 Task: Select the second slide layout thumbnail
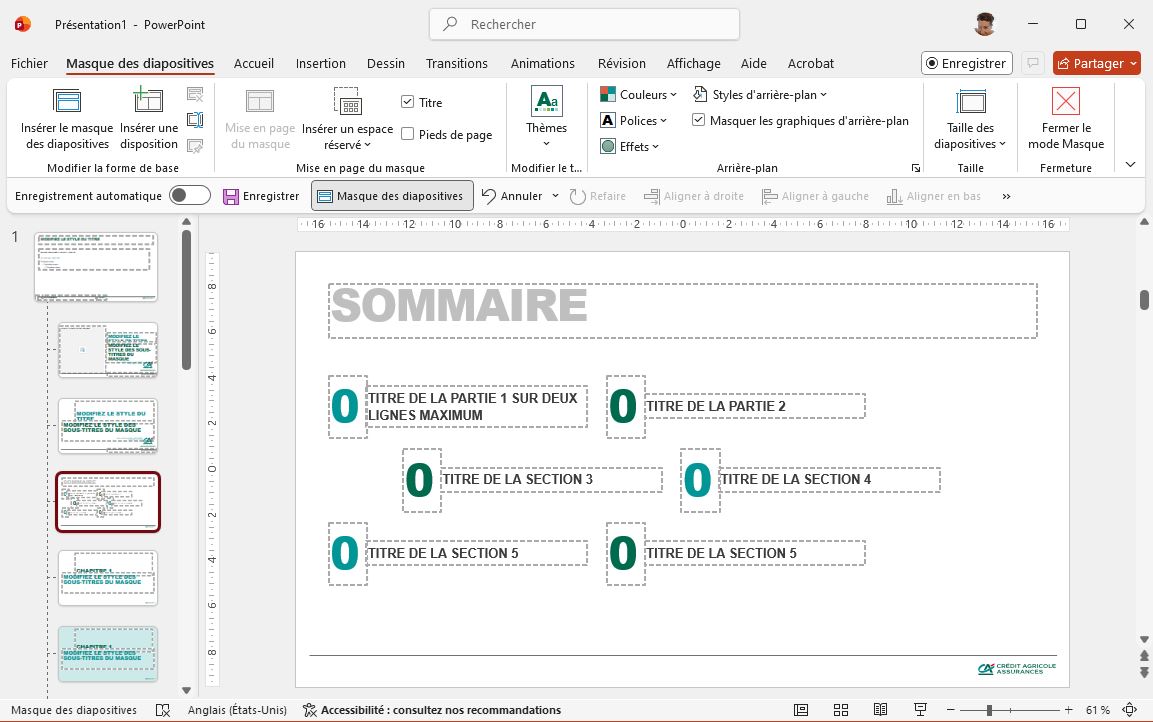click(x=107, y=349)
